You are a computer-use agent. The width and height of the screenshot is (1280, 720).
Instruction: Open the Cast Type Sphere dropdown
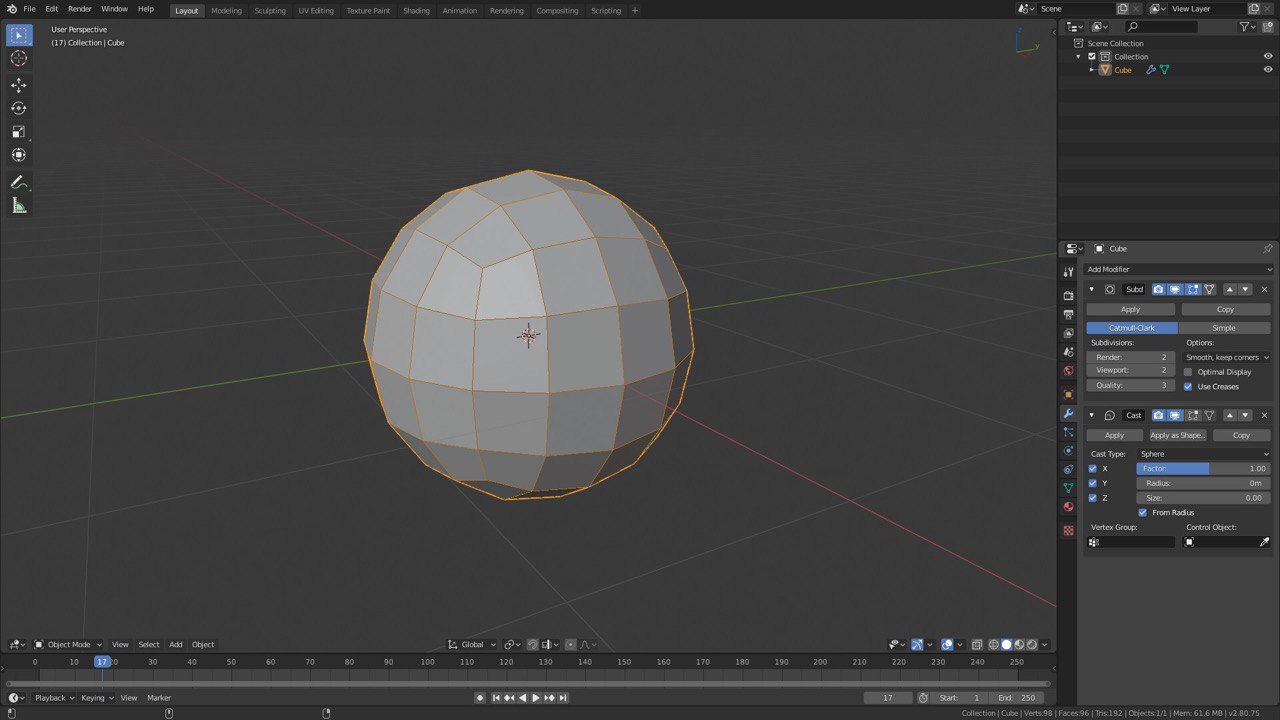point(1203,454)
